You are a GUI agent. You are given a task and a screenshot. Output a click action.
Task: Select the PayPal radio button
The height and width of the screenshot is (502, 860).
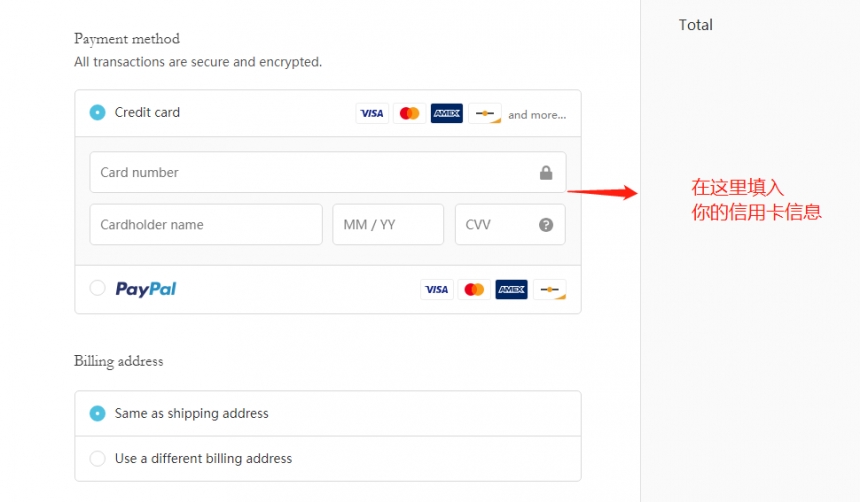pyautogui.click(x=97, y=288)
